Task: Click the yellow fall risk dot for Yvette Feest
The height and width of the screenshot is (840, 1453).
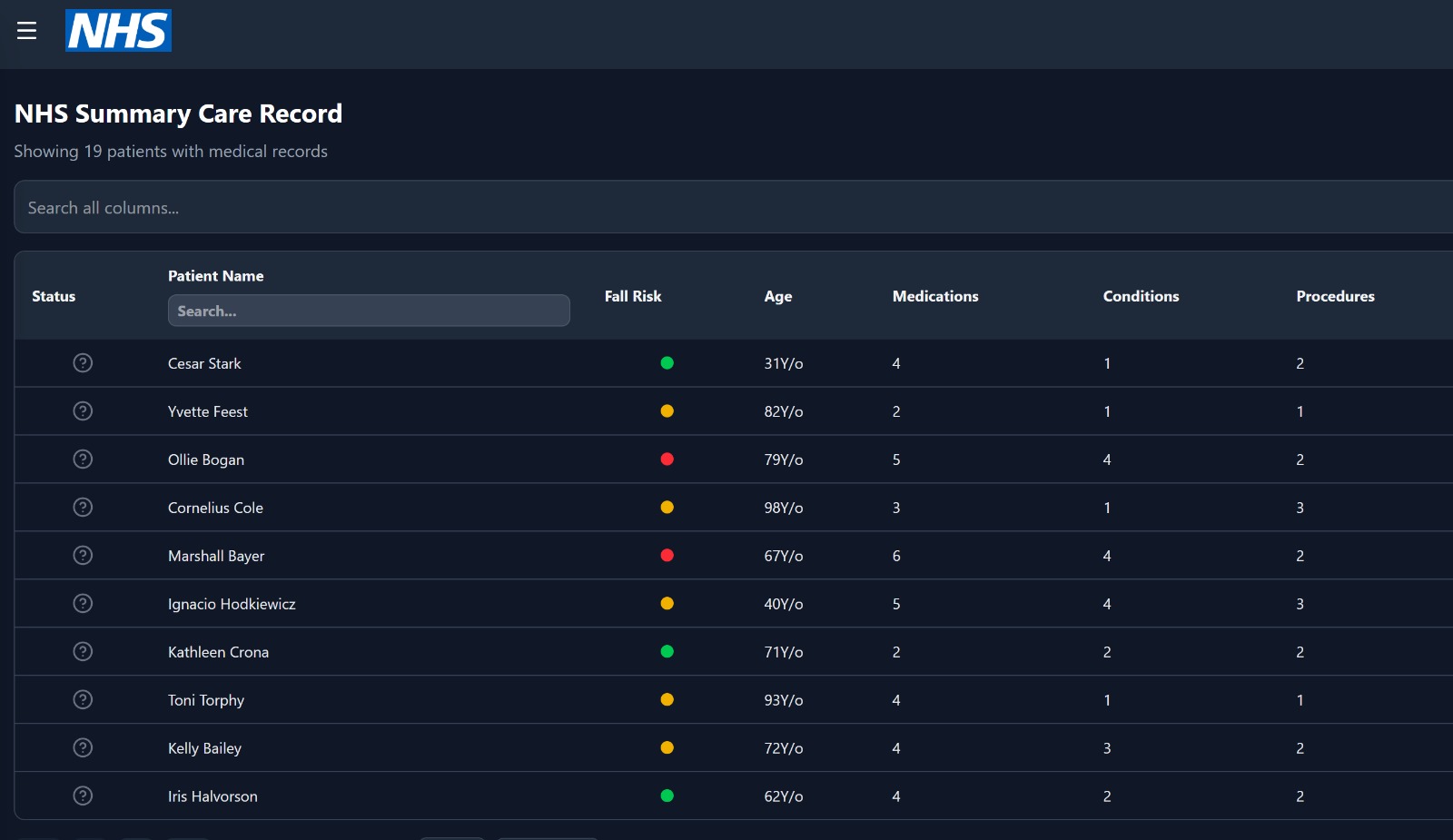Action: point(667,411)
